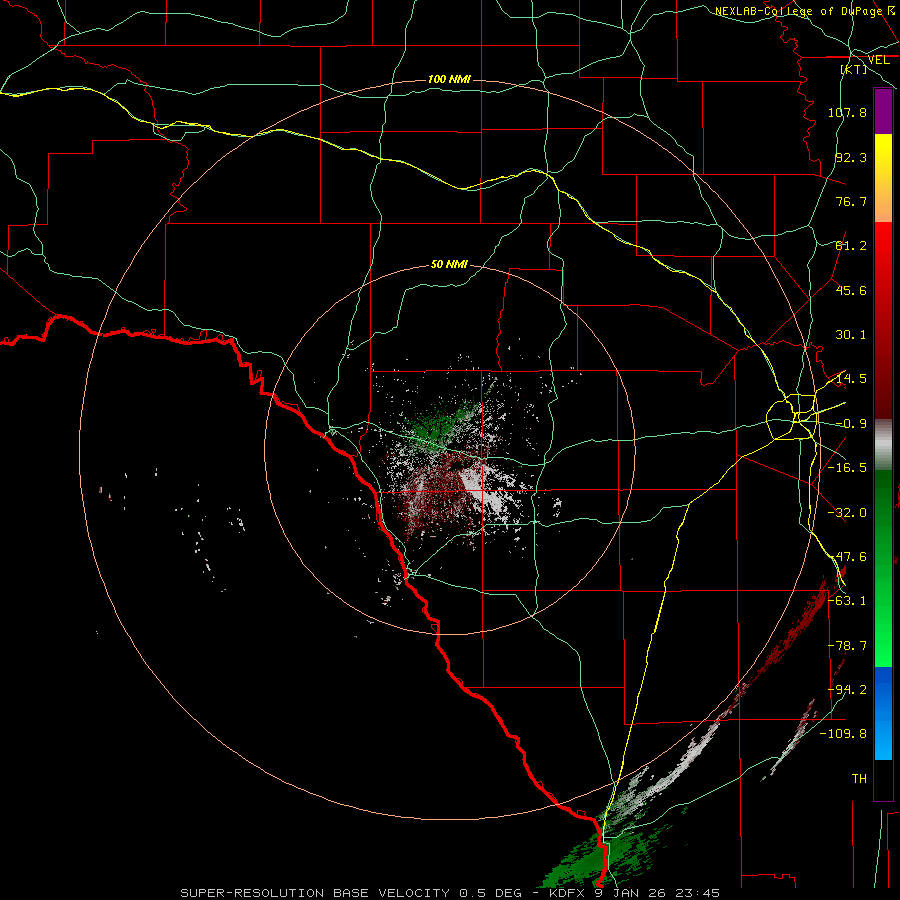
Task: Select the -109.8 velocity scale value
Action: click(843, 734)
